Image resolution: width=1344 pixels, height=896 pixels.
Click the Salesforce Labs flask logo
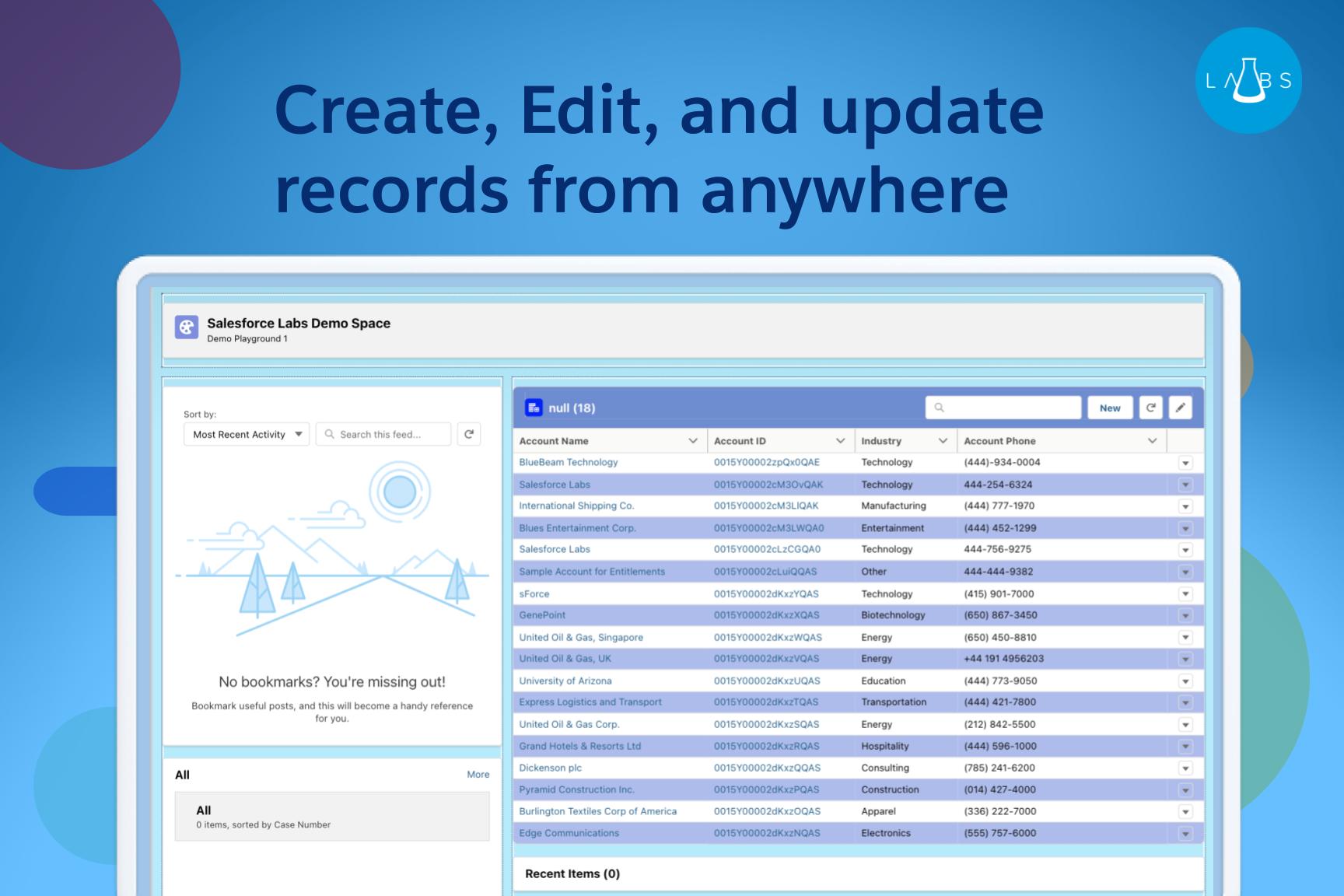[1248, 81]
